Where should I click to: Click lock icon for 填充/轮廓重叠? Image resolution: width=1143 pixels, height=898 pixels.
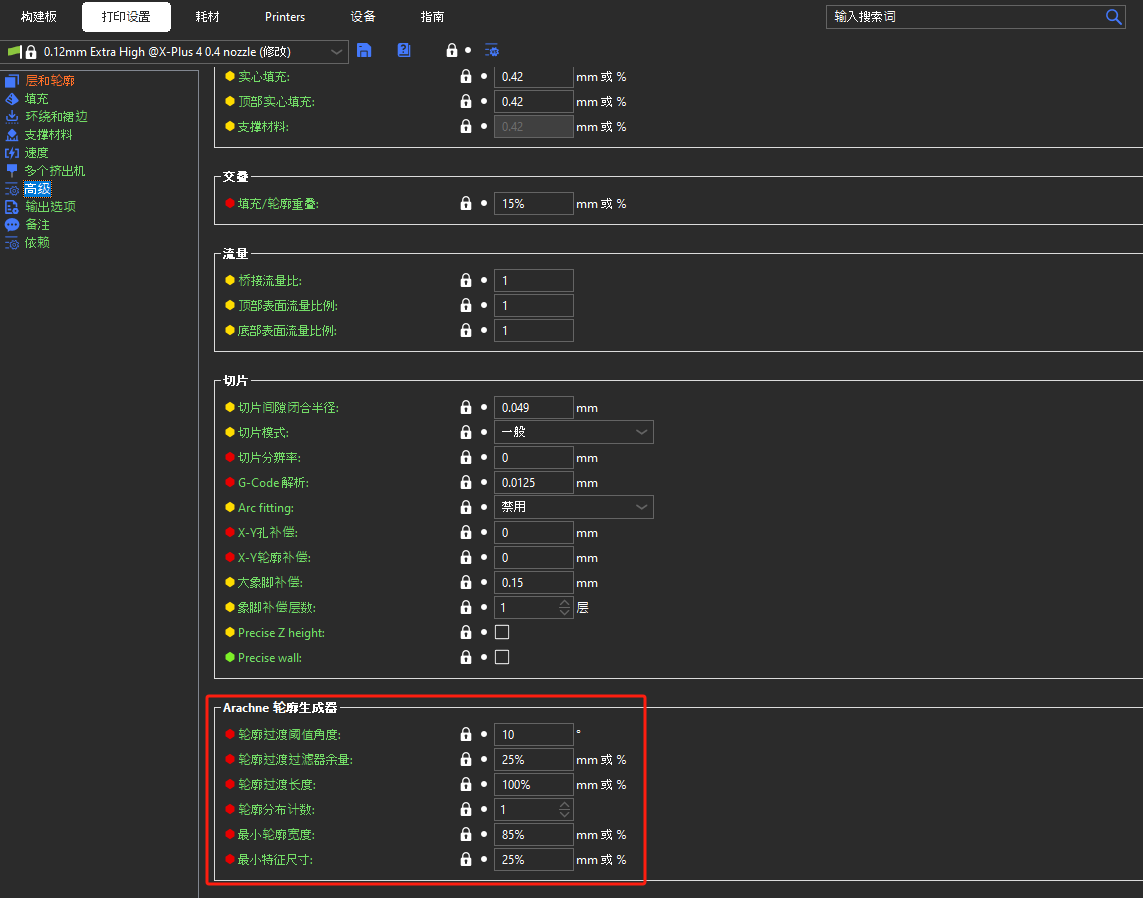(466, 203)
